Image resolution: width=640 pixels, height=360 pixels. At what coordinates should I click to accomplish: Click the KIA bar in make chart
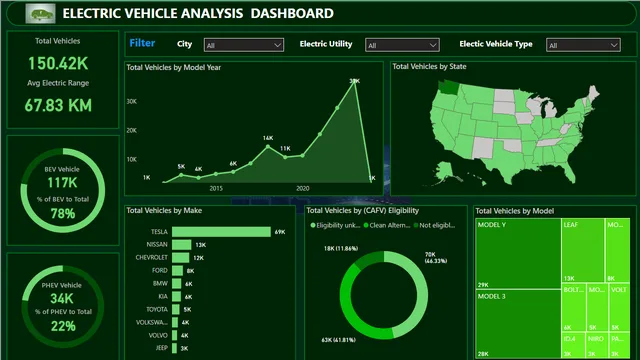click(176, 296)
